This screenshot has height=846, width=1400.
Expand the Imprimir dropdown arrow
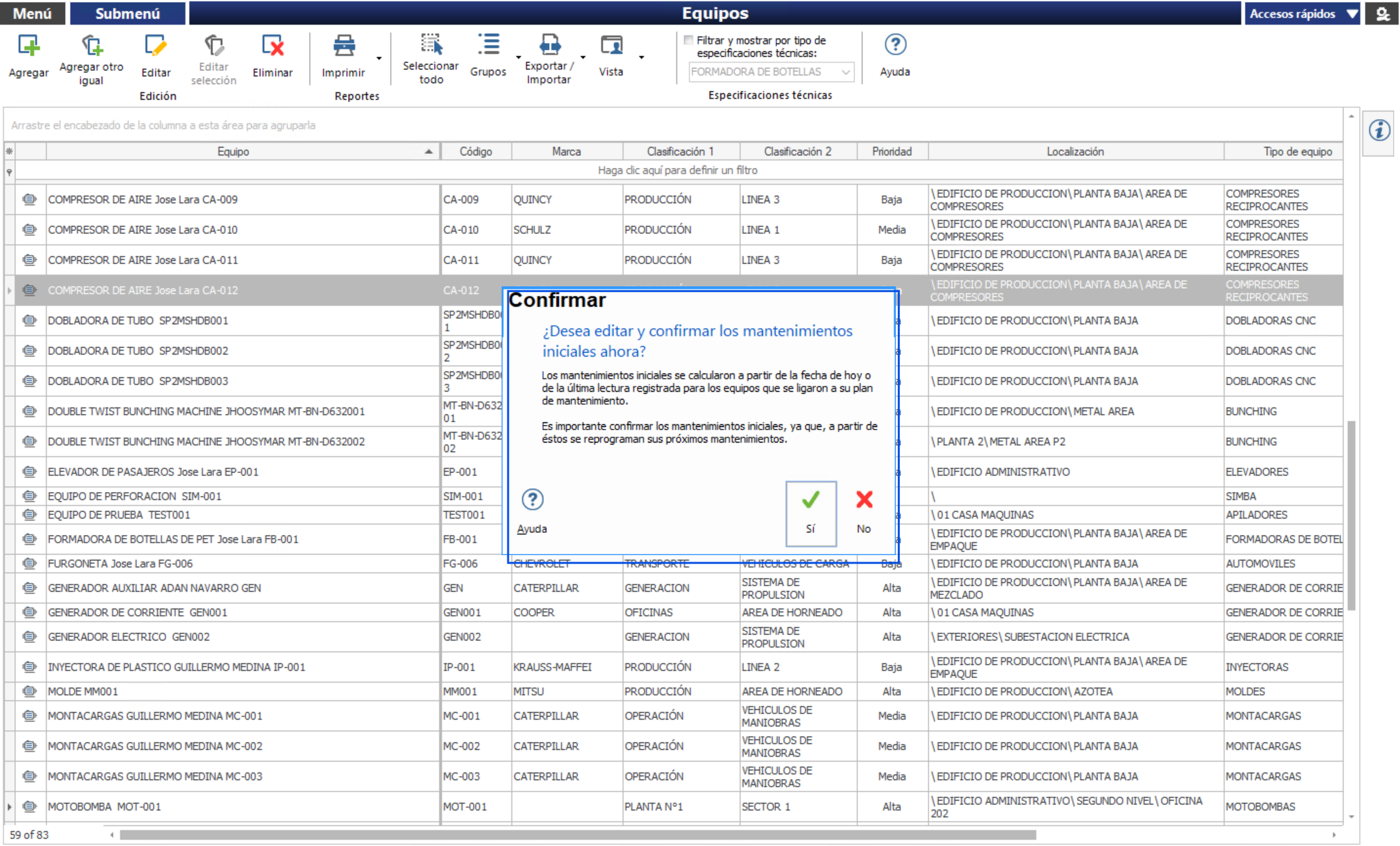click(x=379, y=59)
